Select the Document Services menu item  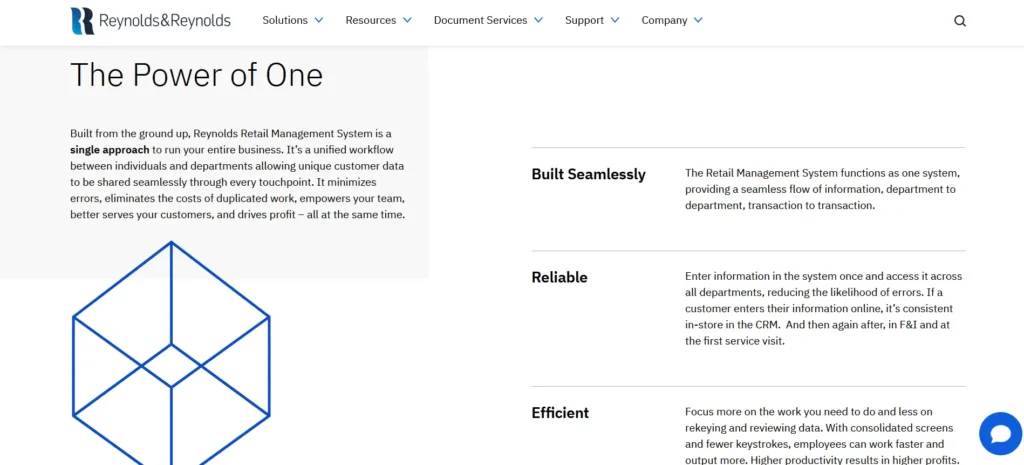click(x=480, y=20)
